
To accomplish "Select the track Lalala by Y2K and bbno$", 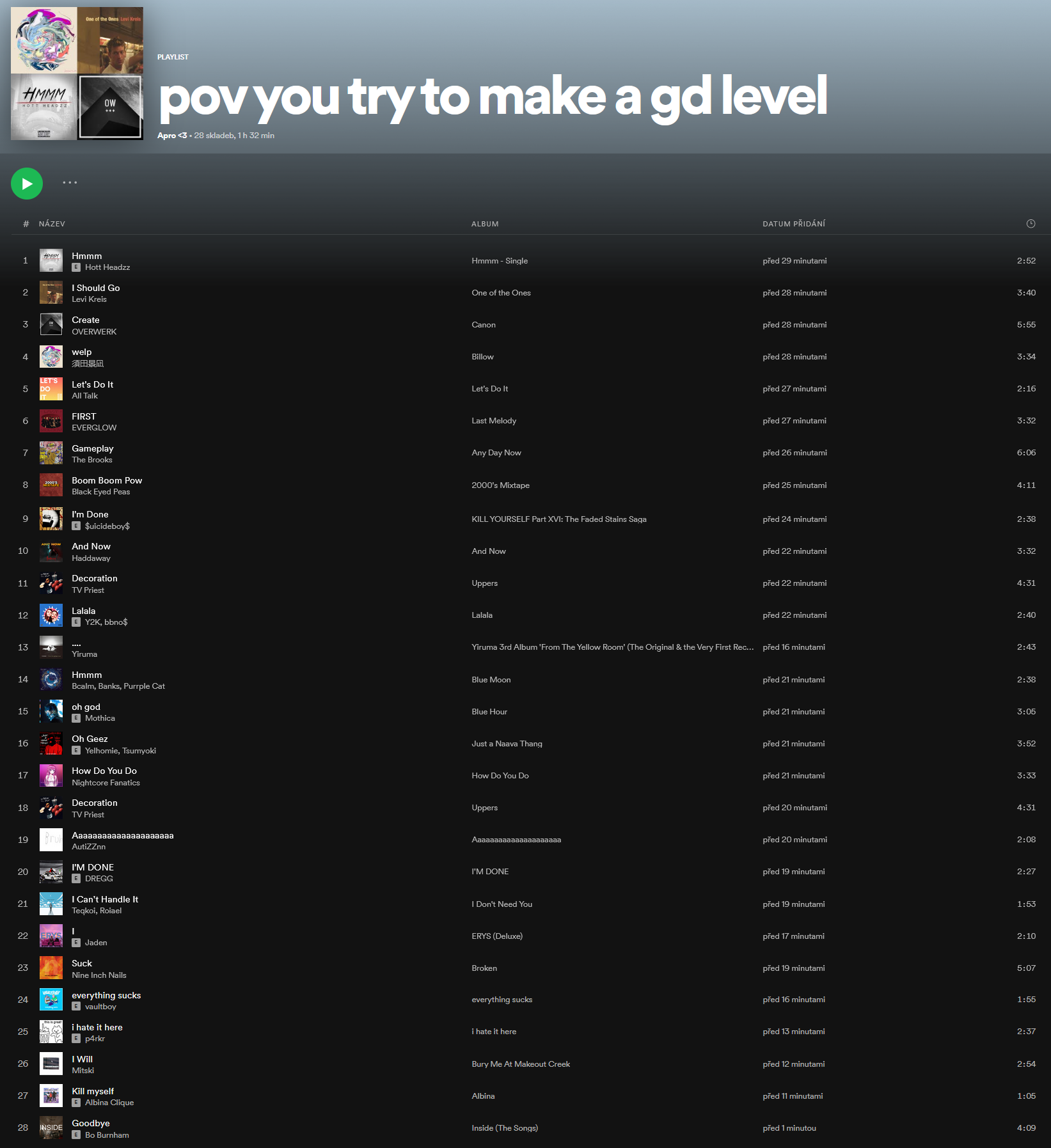I will [83, 611].
